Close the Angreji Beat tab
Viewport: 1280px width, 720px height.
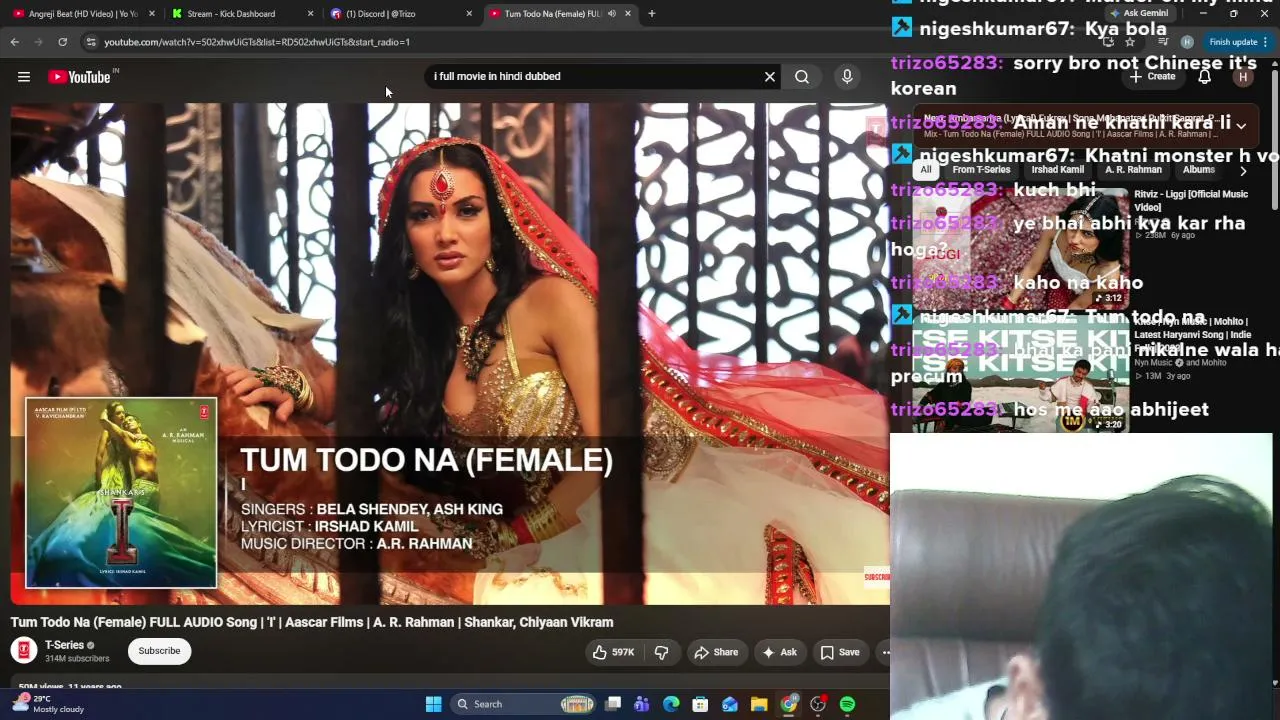click(152, 14)
